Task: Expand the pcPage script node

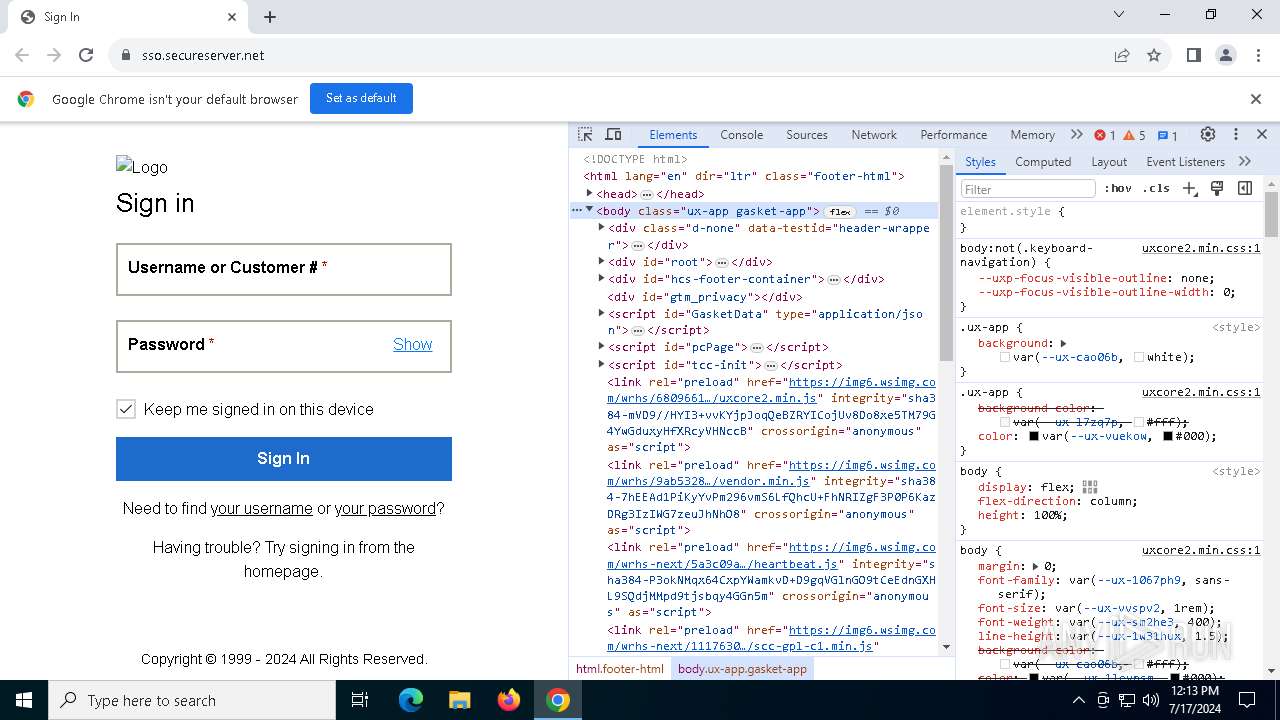Action: (x=601, y=347)
